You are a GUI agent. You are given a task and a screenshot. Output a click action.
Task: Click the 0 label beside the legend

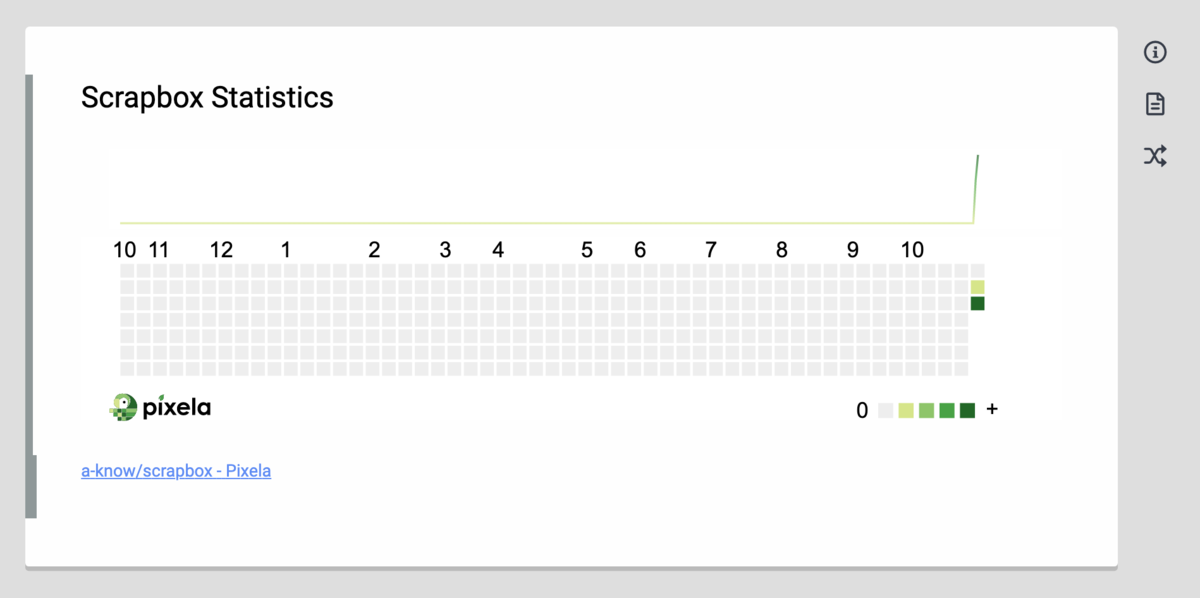point(862,410)
